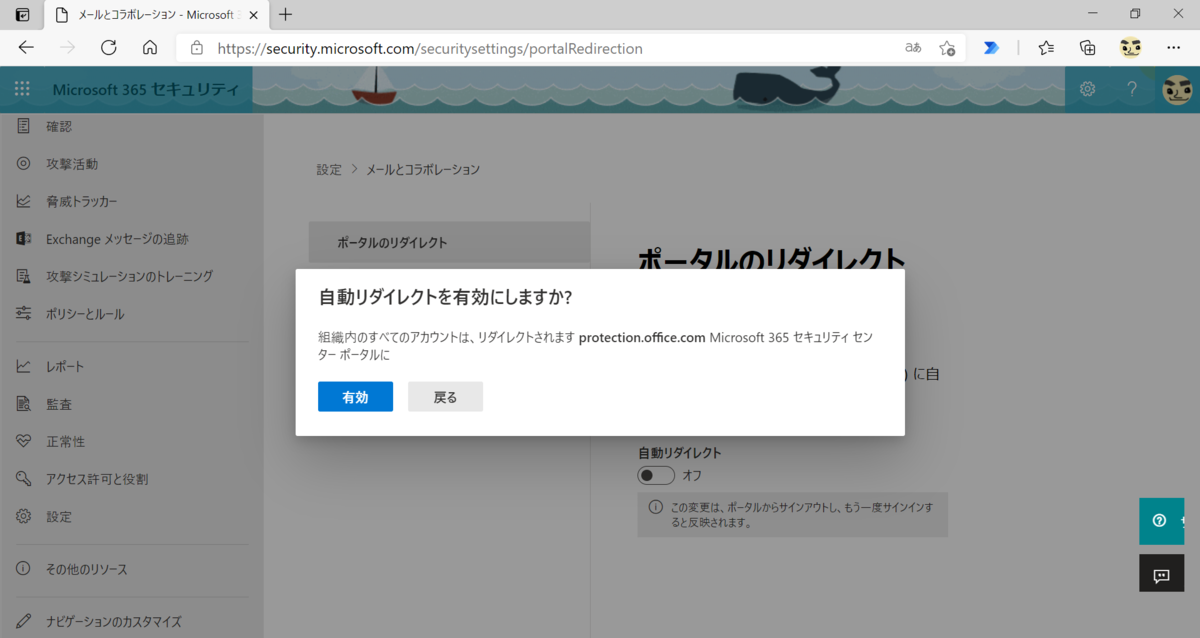Click the メールとコラボレーション breadcrumb
This screenshot has width=1200, height=638.
(423, 169)
